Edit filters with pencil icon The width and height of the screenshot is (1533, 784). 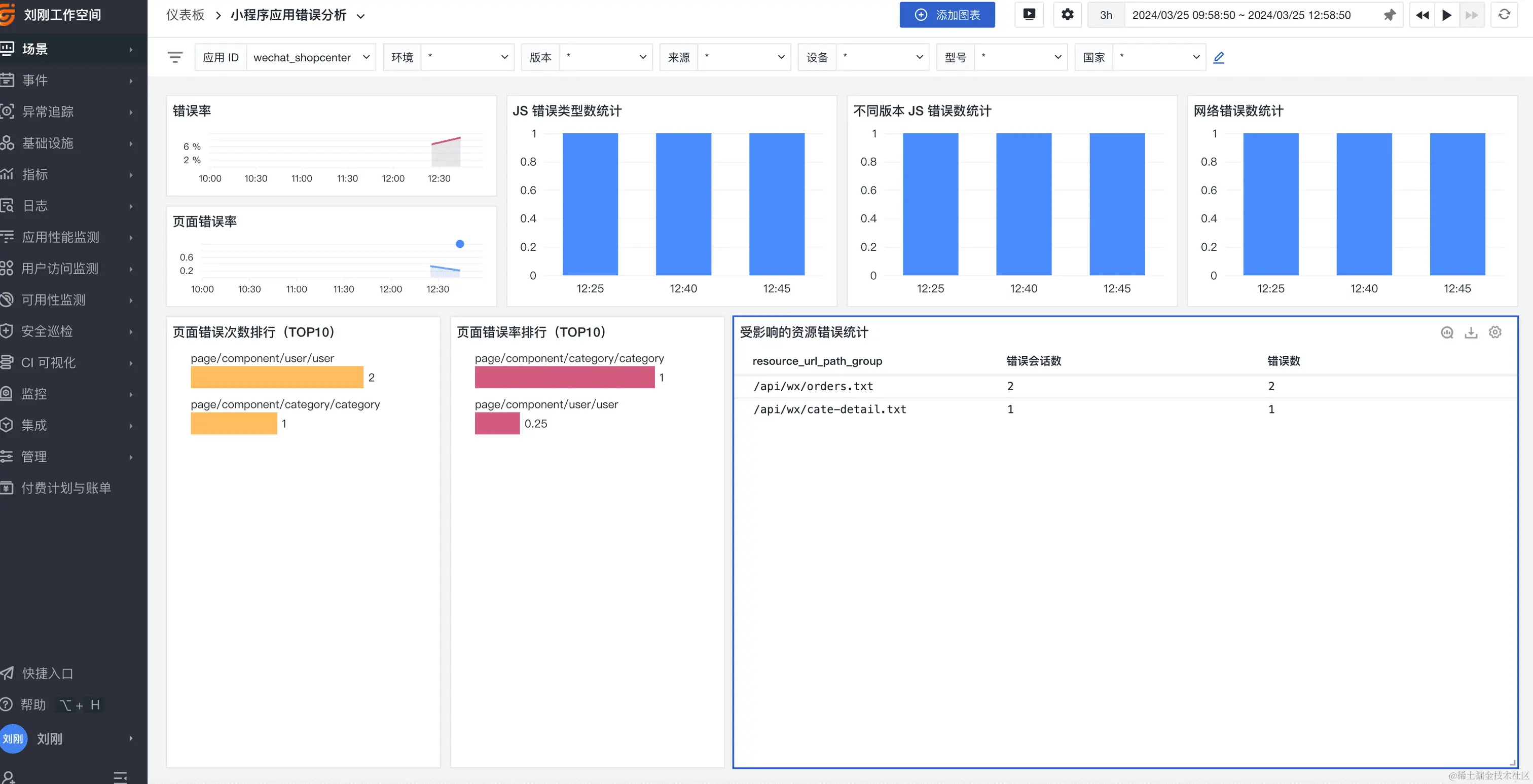1218,57
